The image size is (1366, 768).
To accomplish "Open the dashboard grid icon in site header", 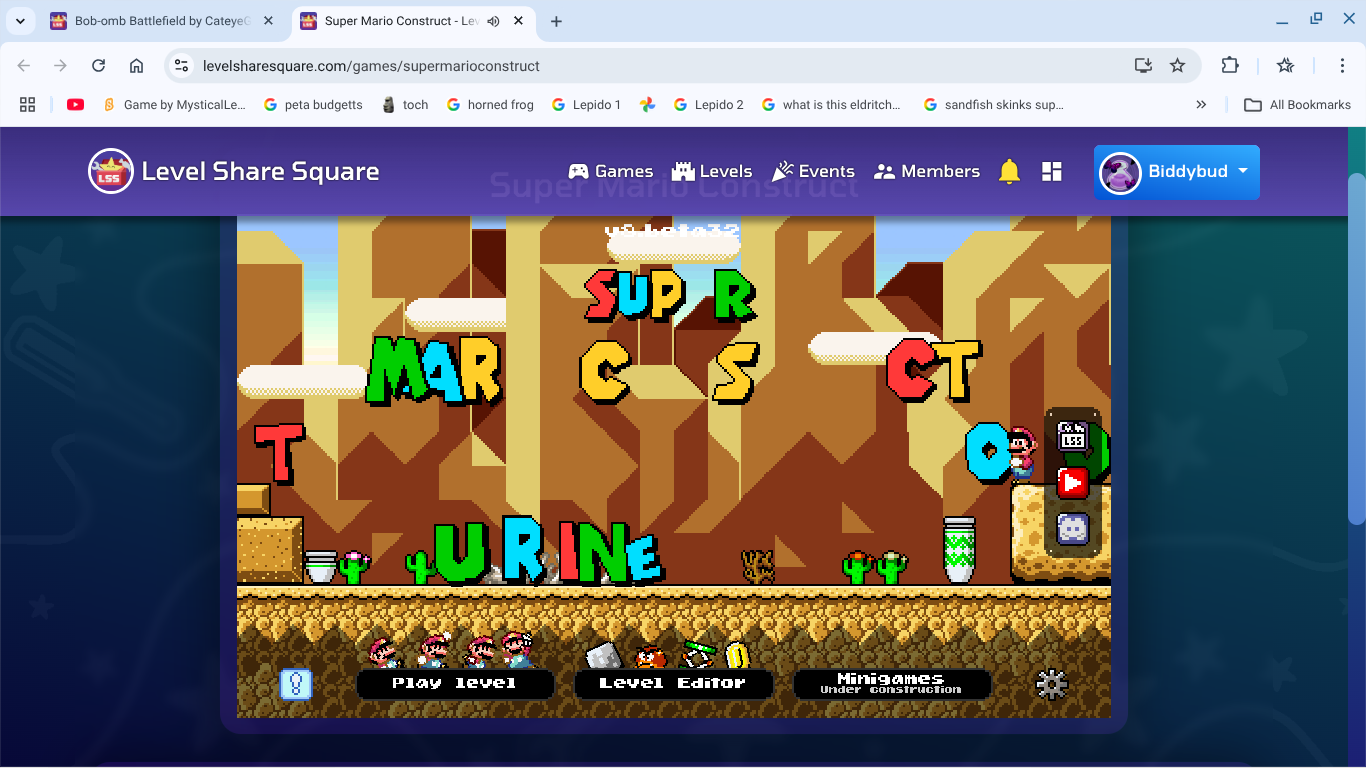I will pos(1051,172).
